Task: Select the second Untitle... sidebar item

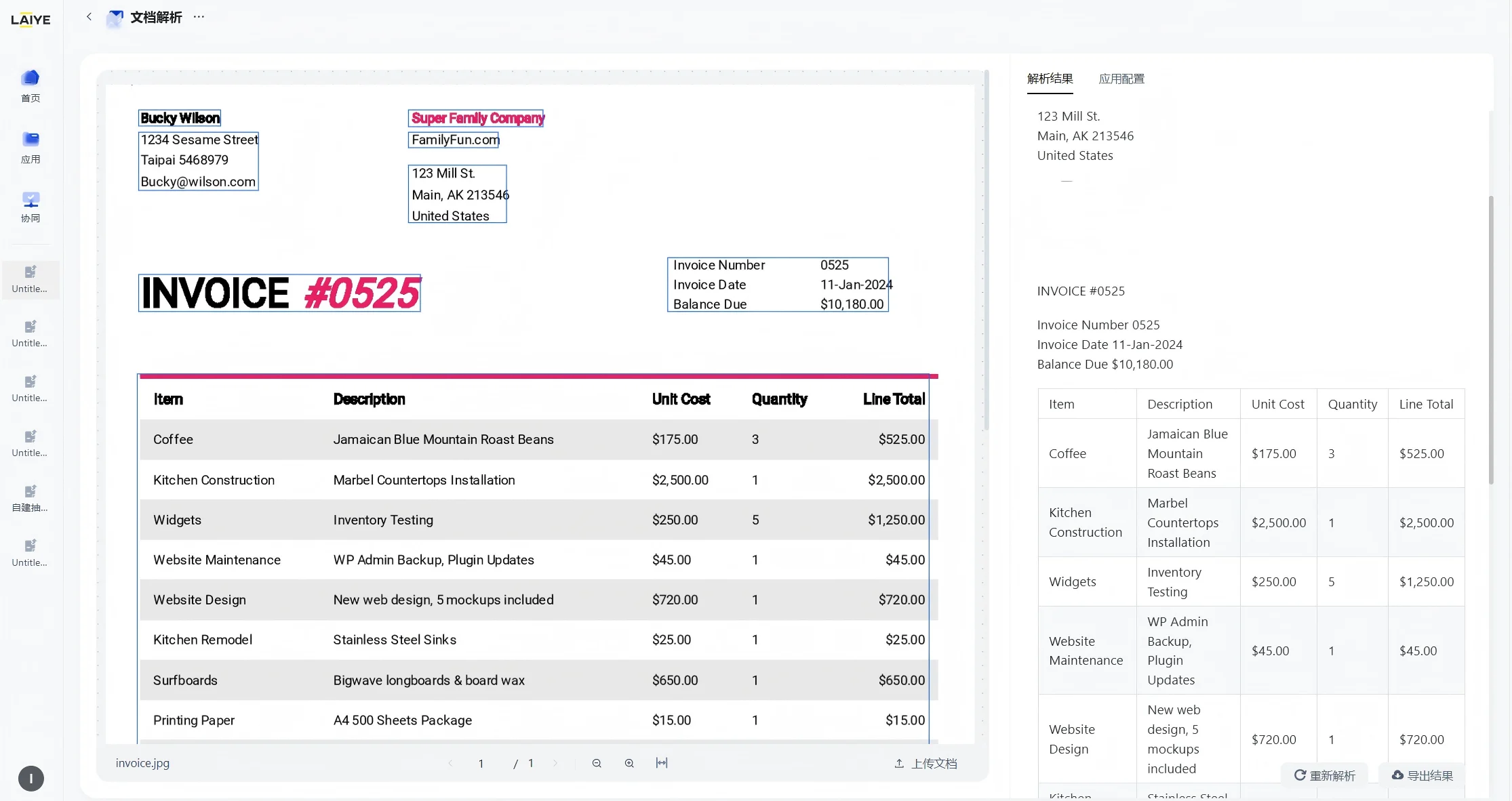Action: pyautogui.click(x=31, y=334)
